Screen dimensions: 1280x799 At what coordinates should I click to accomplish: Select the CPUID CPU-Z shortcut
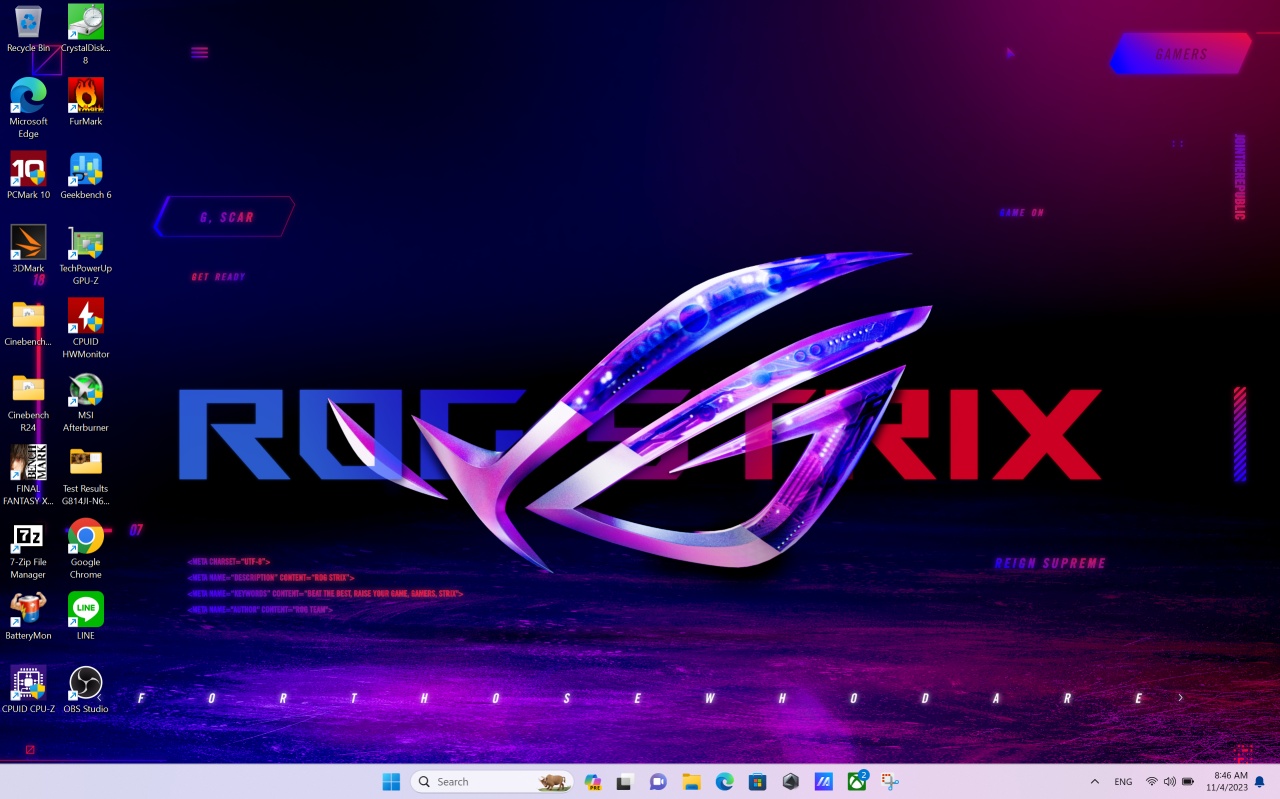coord(28,690)
